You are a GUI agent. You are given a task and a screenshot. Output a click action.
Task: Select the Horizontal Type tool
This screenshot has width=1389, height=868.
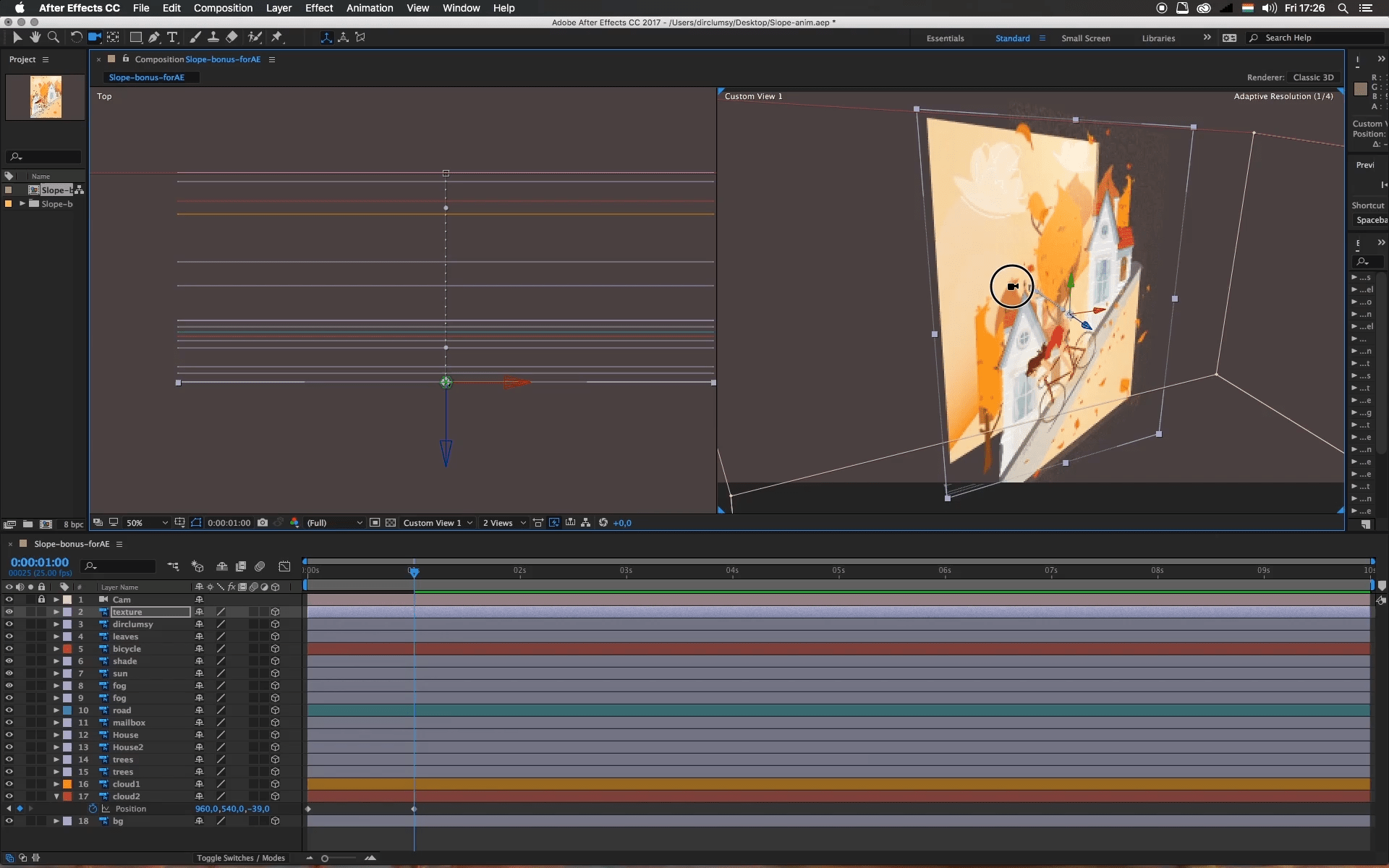click(172, 37)
